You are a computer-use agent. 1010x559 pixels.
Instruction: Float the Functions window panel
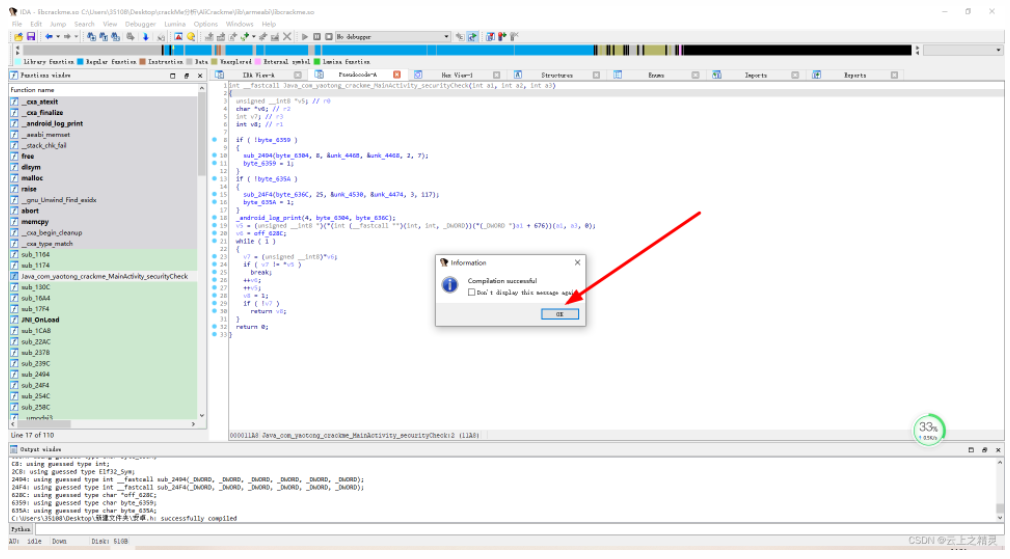coord(186,75)
